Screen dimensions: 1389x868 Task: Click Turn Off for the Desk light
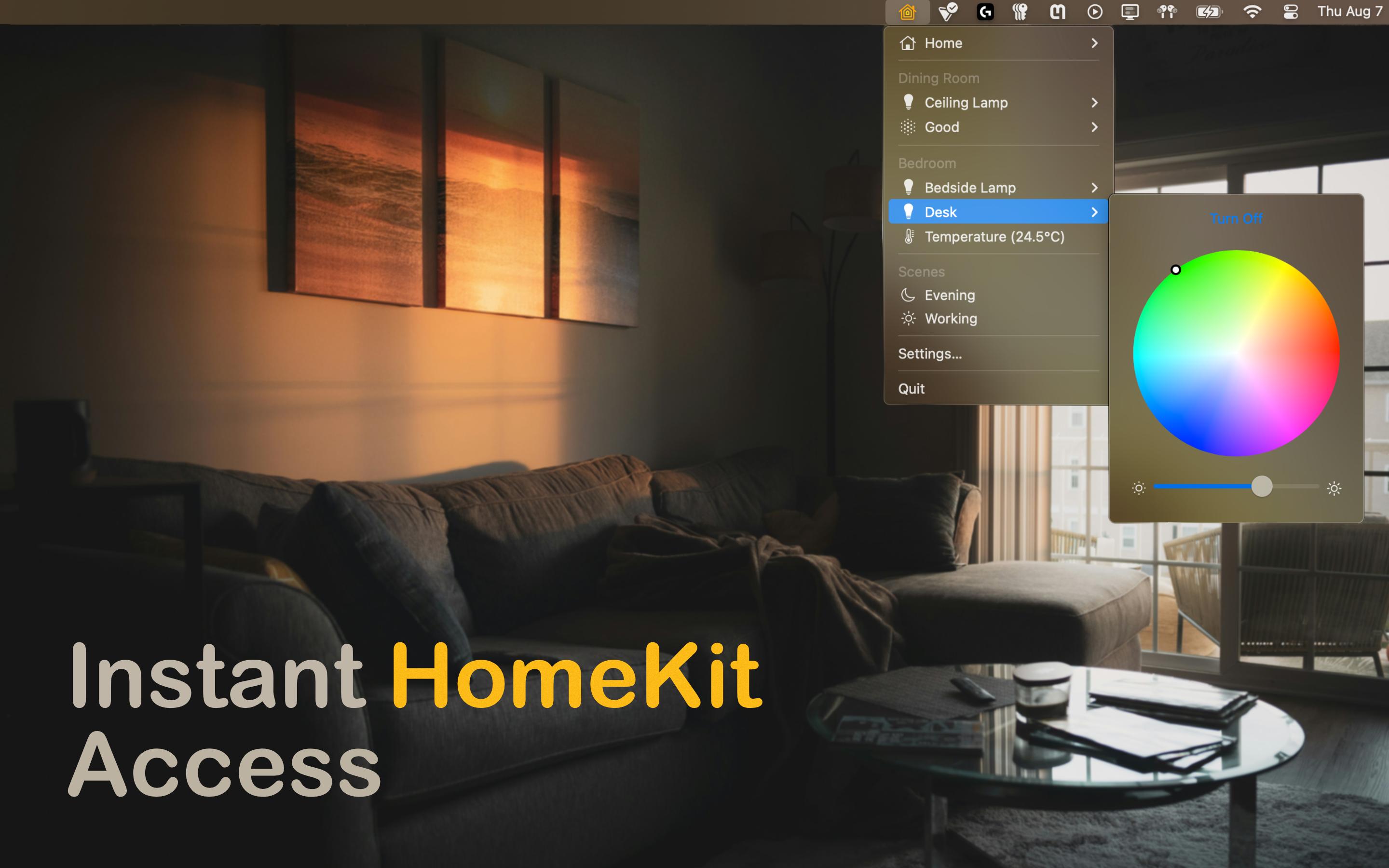click(1236, 219)
